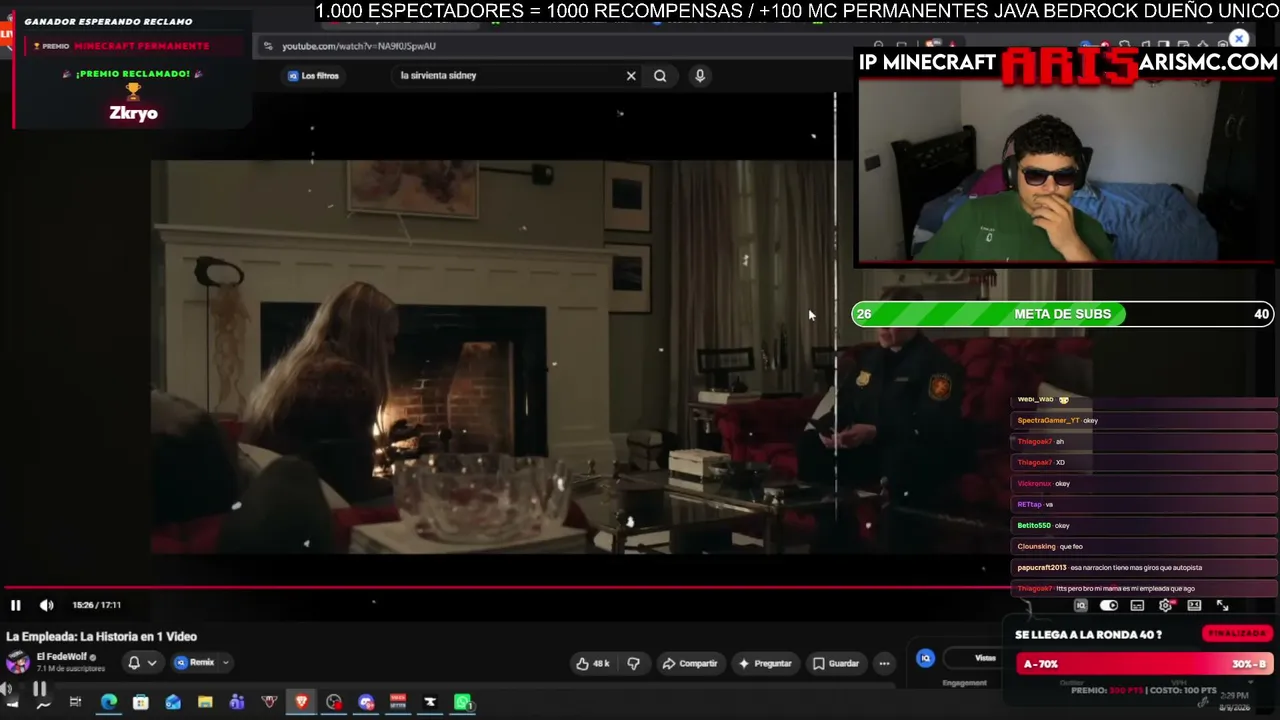Open the three-dot more actions menu

tap(884, 663)
